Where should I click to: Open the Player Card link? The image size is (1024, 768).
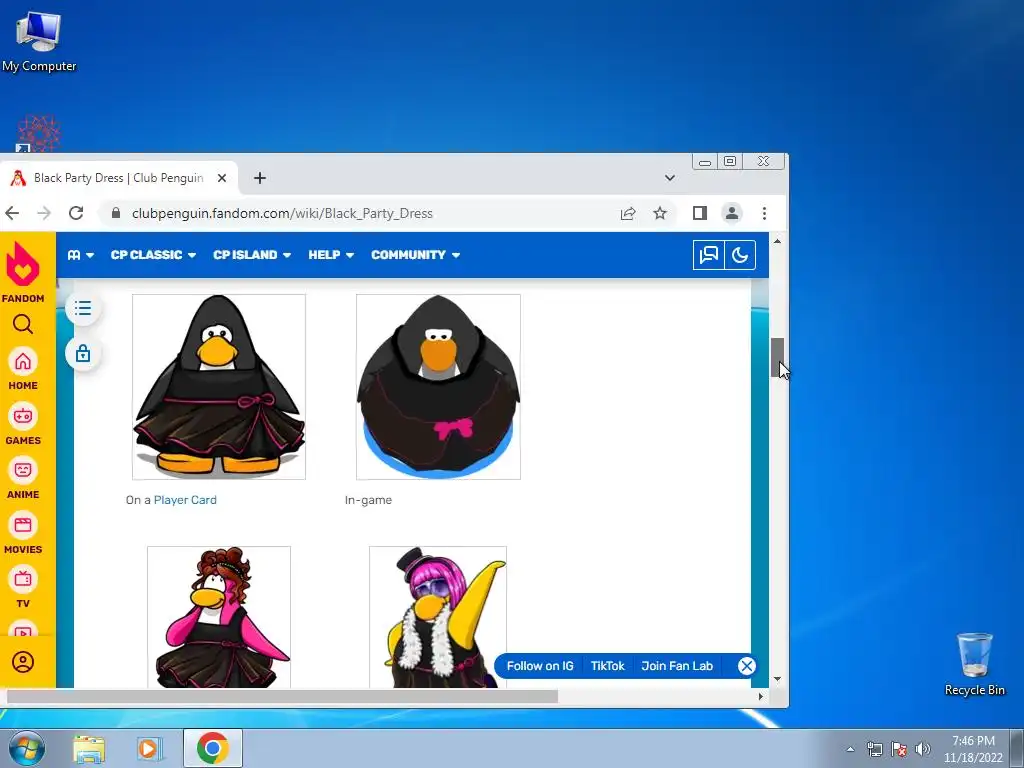[x=185, y=500]
